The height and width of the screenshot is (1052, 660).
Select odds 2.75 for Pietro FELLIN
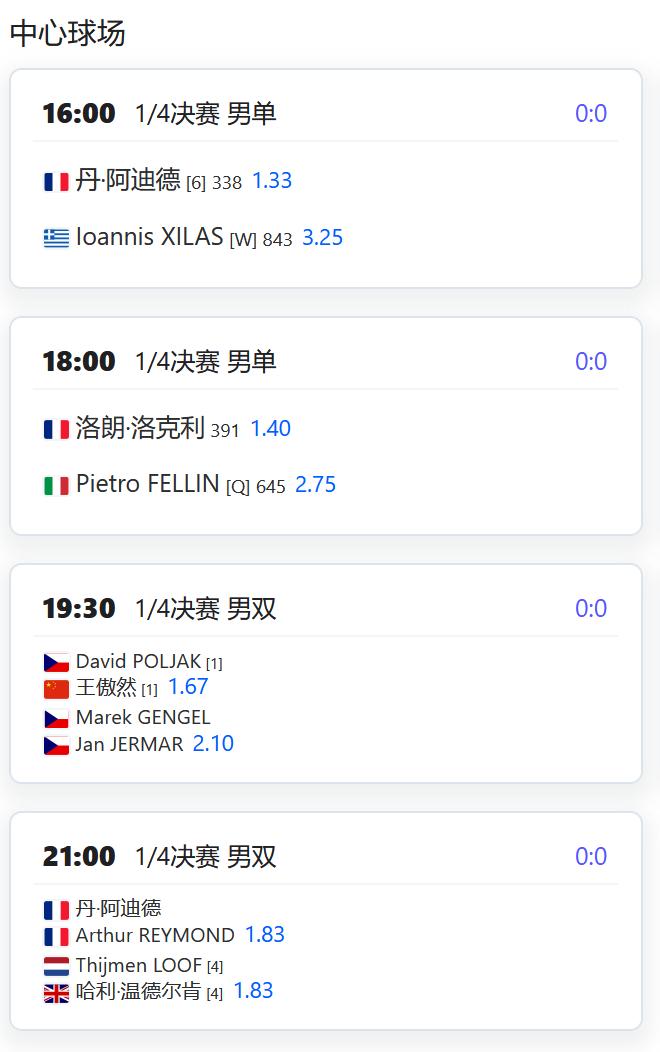(315, 484)
